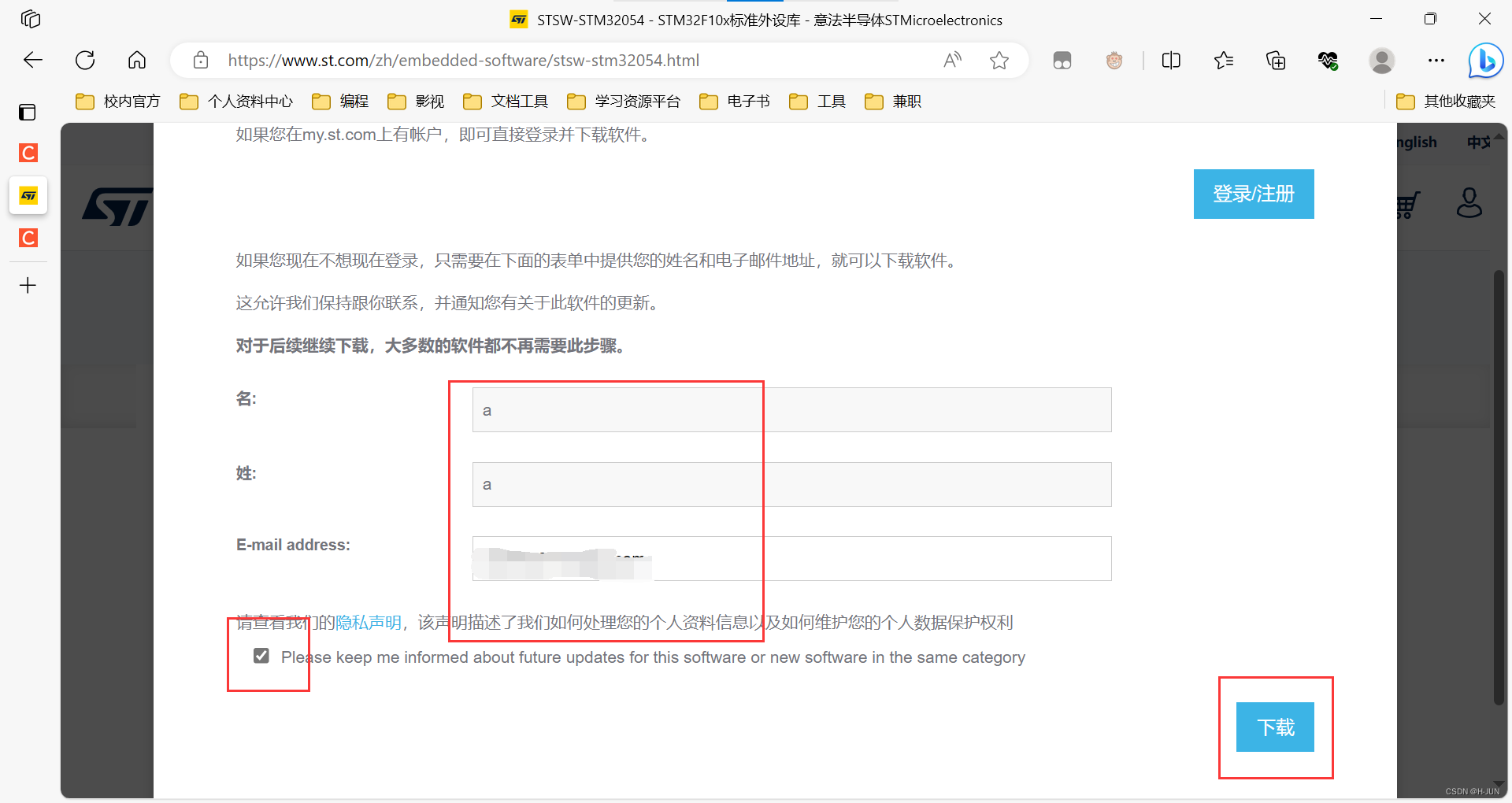Open the 隐私声明 privacy link
The height and width of the screenshot is (803, 1512).
pyautogui.click(x=369, y=623)
